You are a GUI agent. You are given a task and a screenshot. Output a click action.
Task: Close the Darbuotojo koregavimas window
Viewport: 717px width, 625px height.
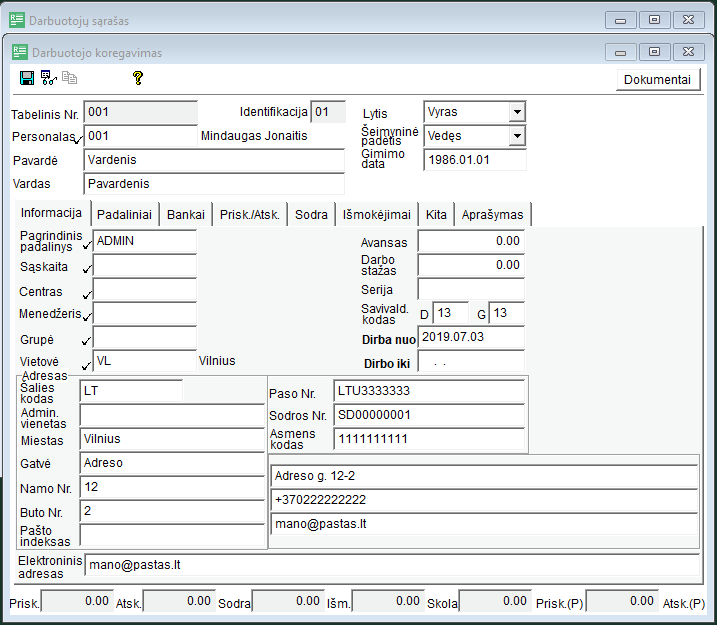[x=688, y=52]
